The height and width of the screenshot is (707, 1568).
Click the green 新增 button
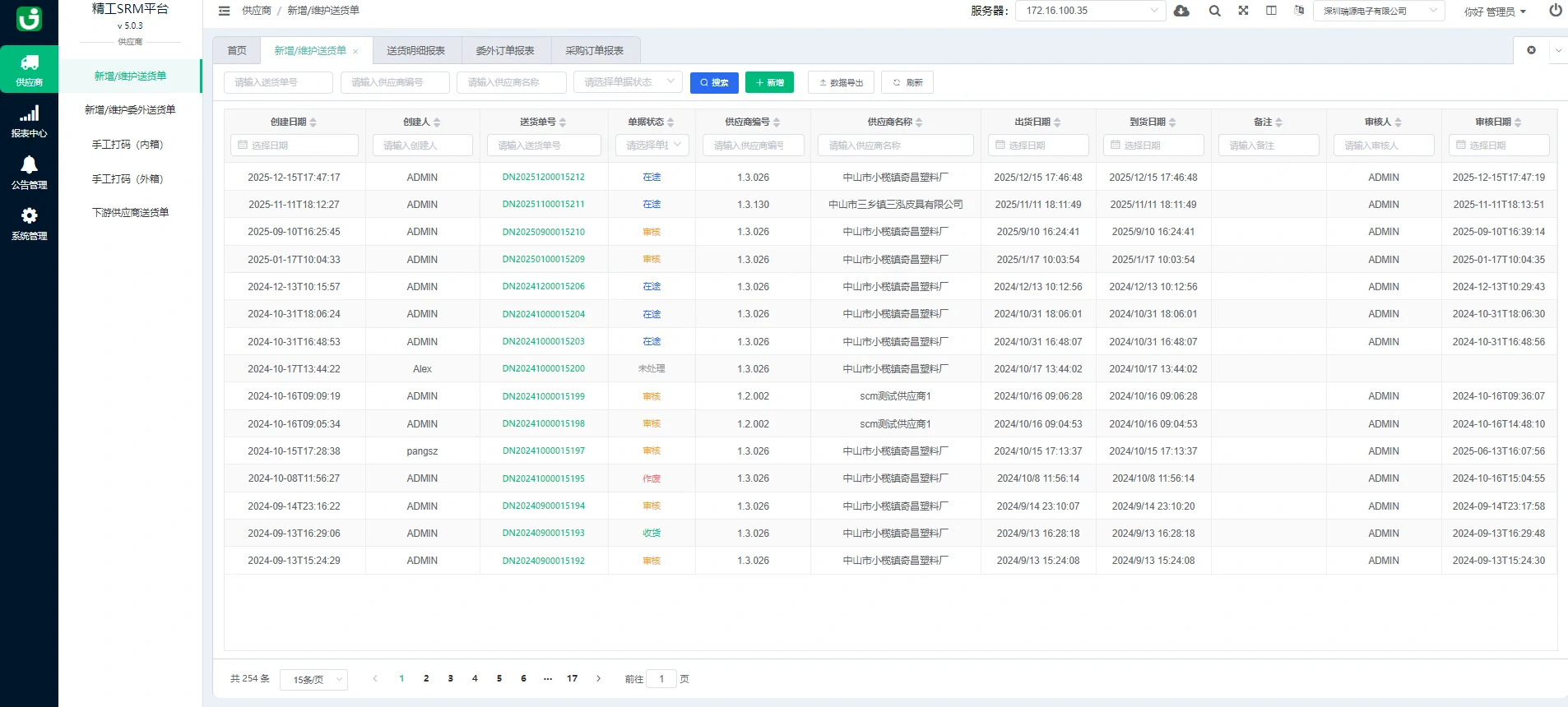(x=769, y=82)
